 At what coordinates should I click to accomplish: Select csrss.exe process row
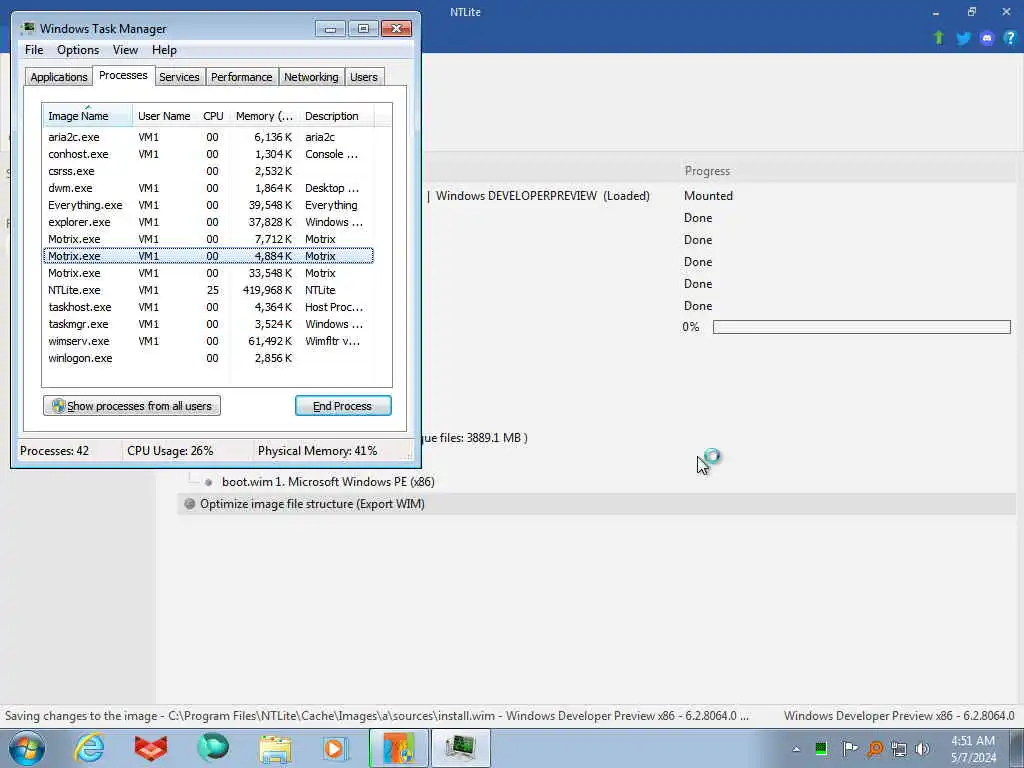point(208,171)
